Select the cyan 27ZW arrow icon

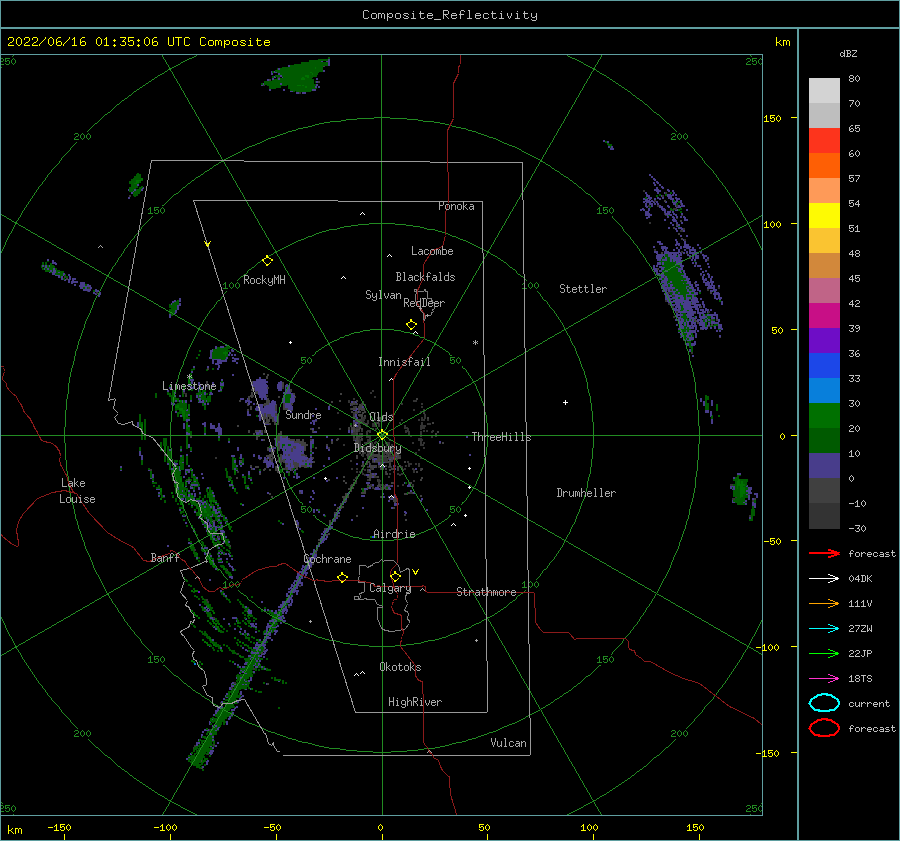(x=824, y=628)
